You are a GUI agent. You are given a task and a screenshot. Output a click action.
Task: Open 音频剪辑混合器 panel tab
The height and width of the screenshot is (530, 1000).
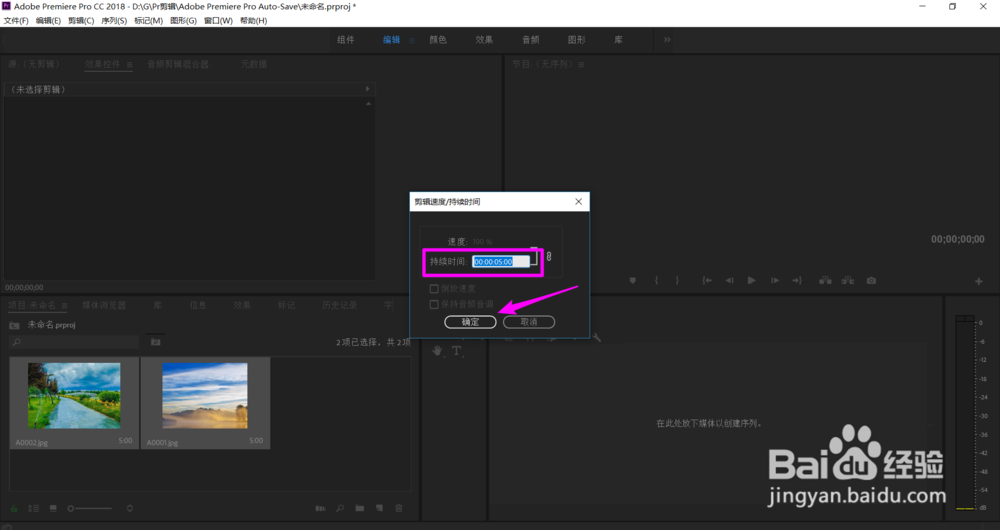(178, 64)
